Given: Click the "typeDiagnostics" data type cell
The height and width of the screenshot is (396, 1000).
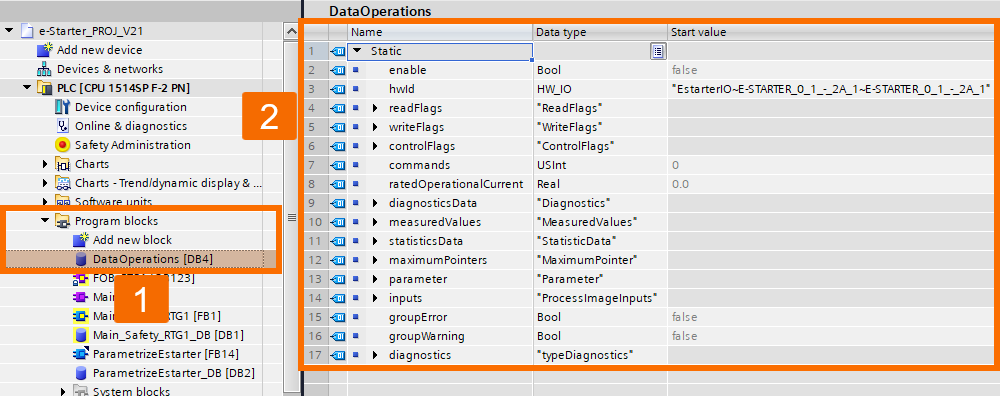Looking at the screenshot, I should point(600,355).
